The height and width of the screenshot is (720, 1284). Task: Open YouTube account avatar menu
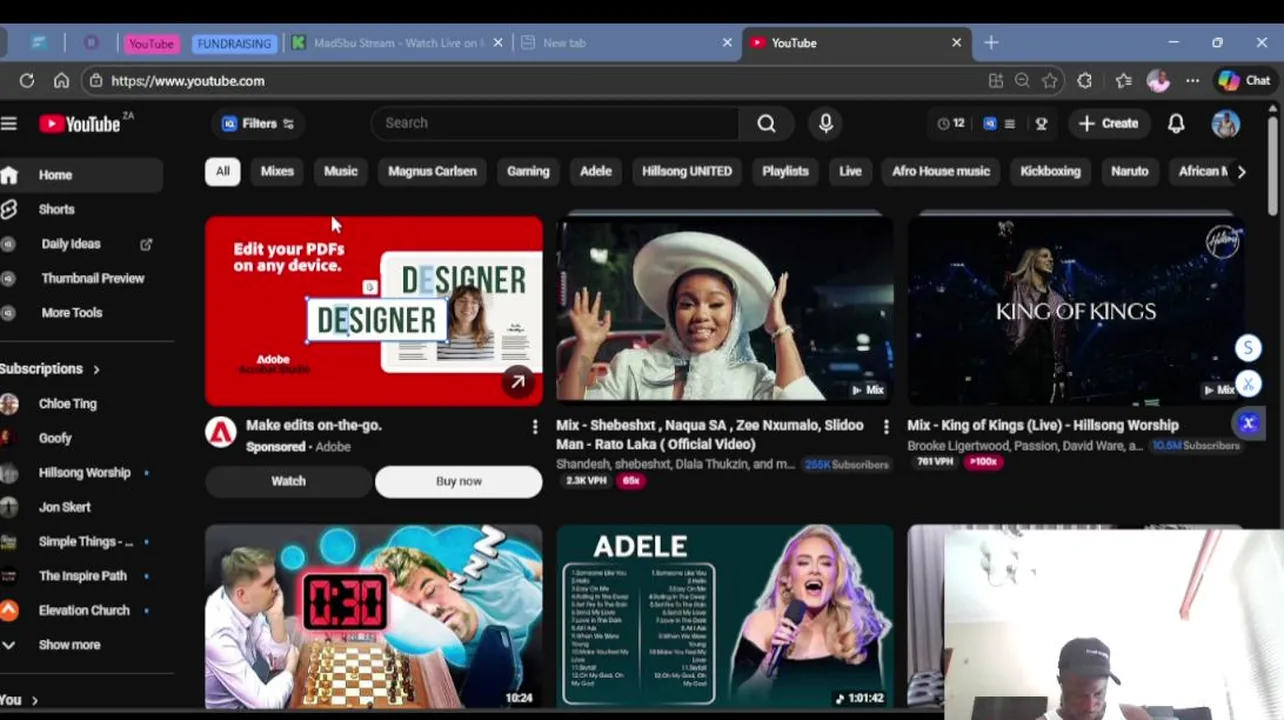click(1226, 123)
